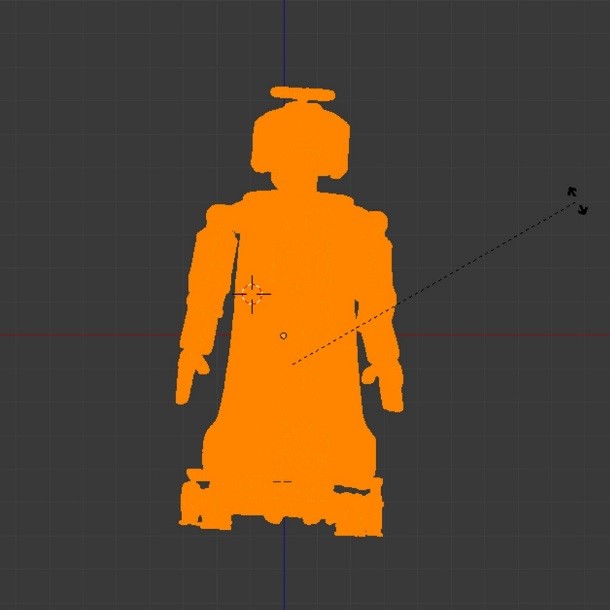Click the dashed line's pivot end on the robot

click(x=292, y=364)
